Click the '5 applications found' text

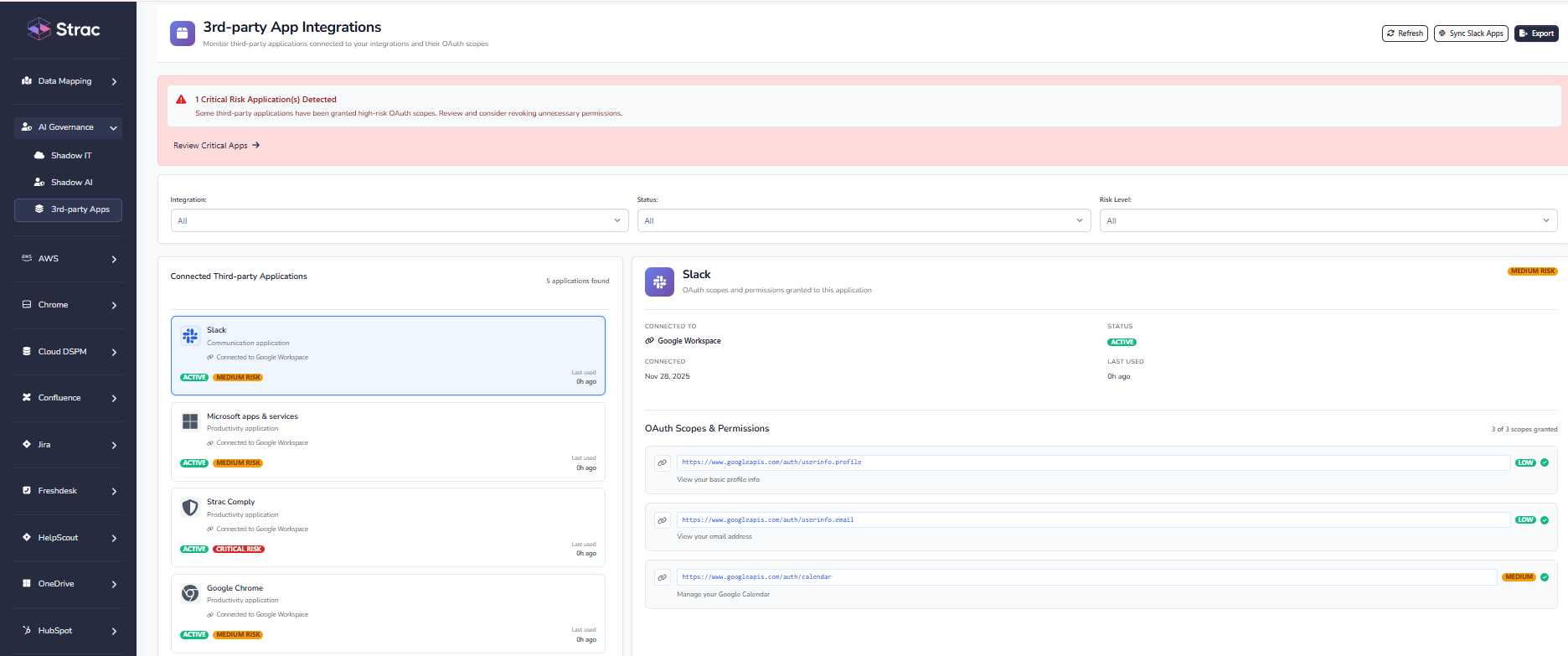click(578, 282)
